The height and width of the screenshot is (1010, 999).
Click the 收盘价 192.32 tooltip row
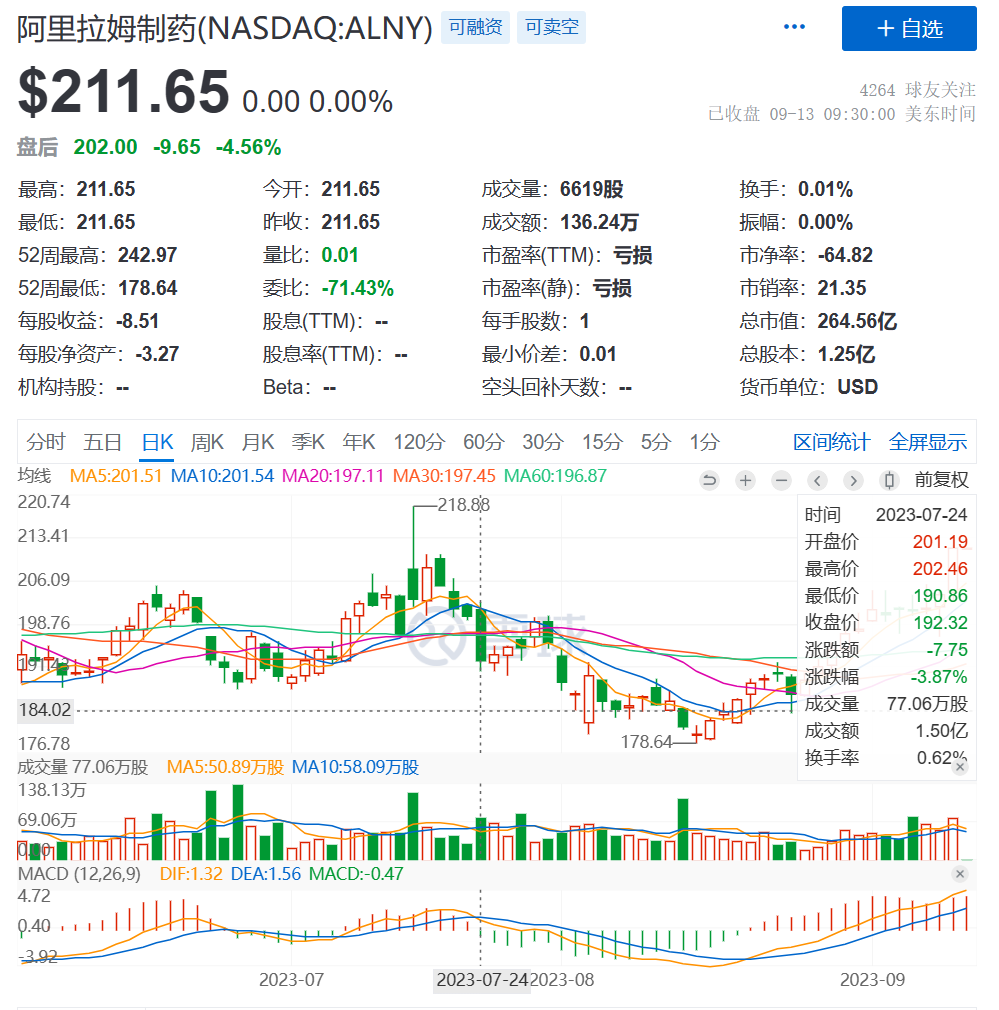[x=886, y=623]
